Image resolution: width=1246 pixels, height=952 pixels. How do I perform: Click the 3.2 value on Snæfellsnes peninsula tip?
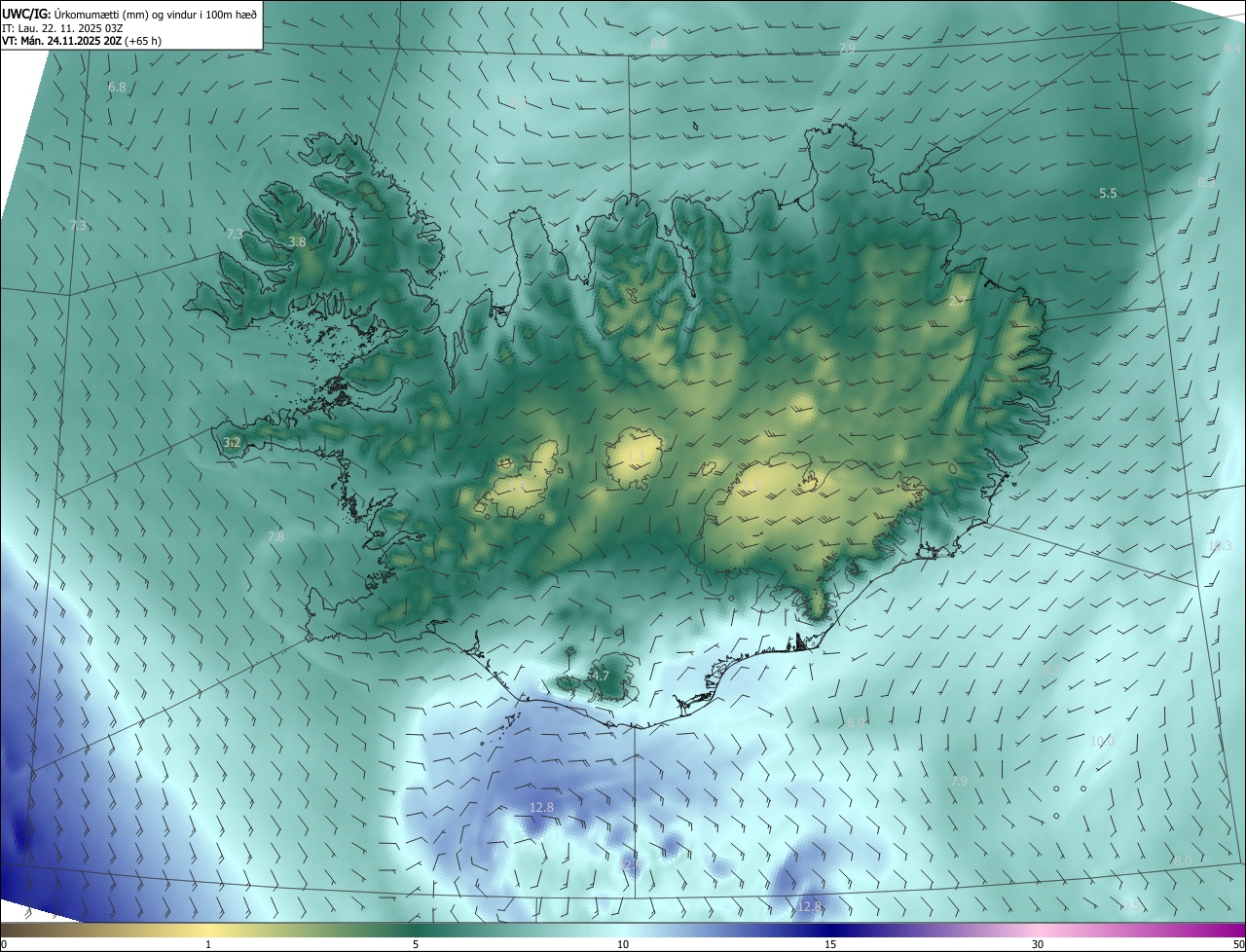[232, 443]
